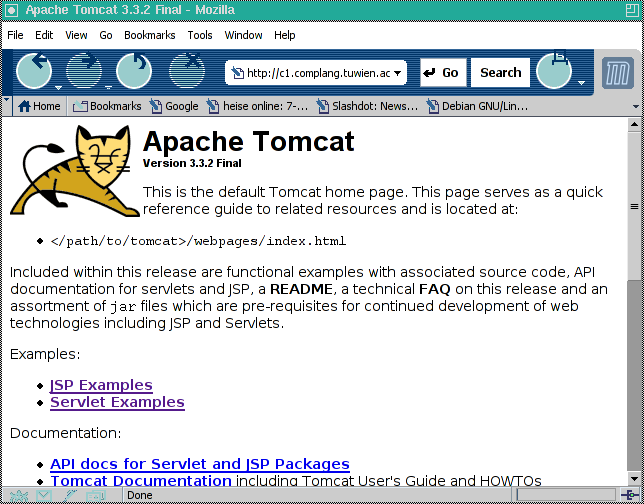Image resolution: width=644 pixels, height=504 pixels.
Task: Open Navigator from the status bar component icon
Action: [x=18, y=496]
